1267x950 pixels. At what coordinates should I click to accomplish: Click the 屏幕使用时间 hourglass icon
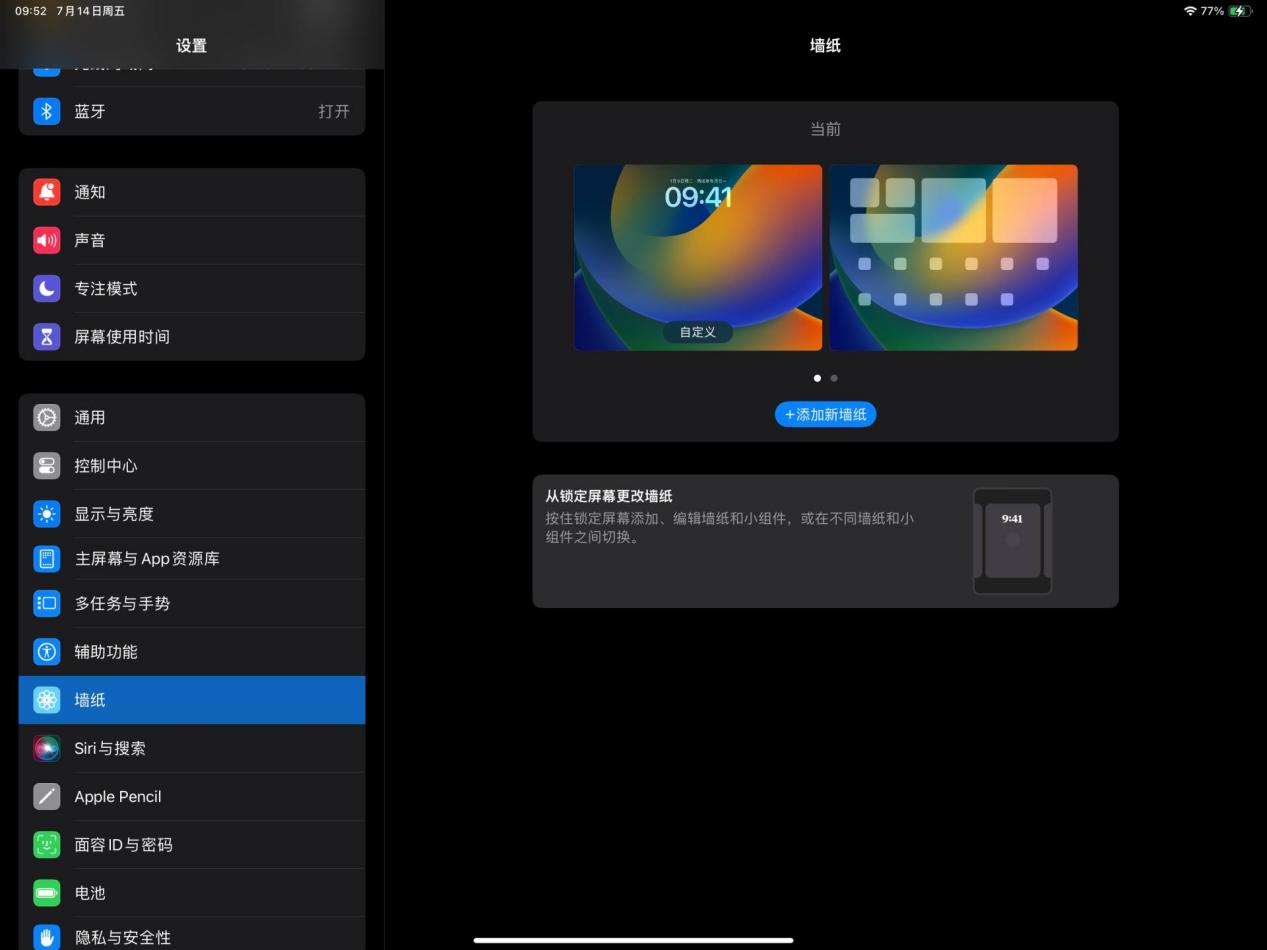click(47, 336)
